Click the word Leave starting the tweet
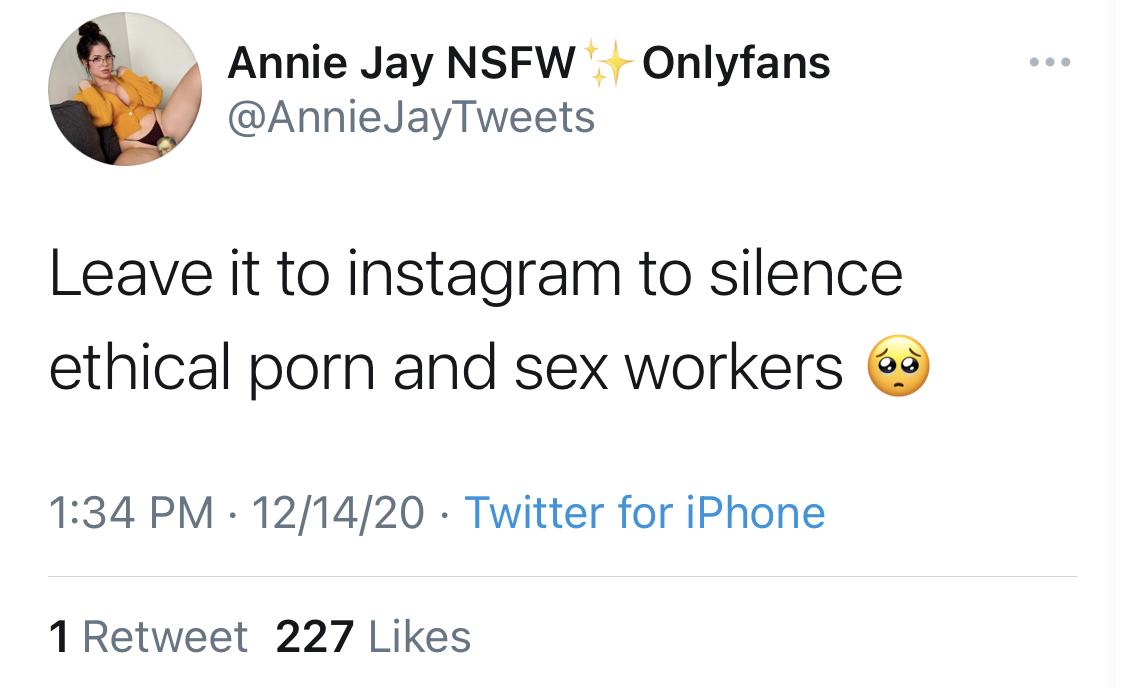The height and width of the screenshot is (688, 1125). point(131,273)
